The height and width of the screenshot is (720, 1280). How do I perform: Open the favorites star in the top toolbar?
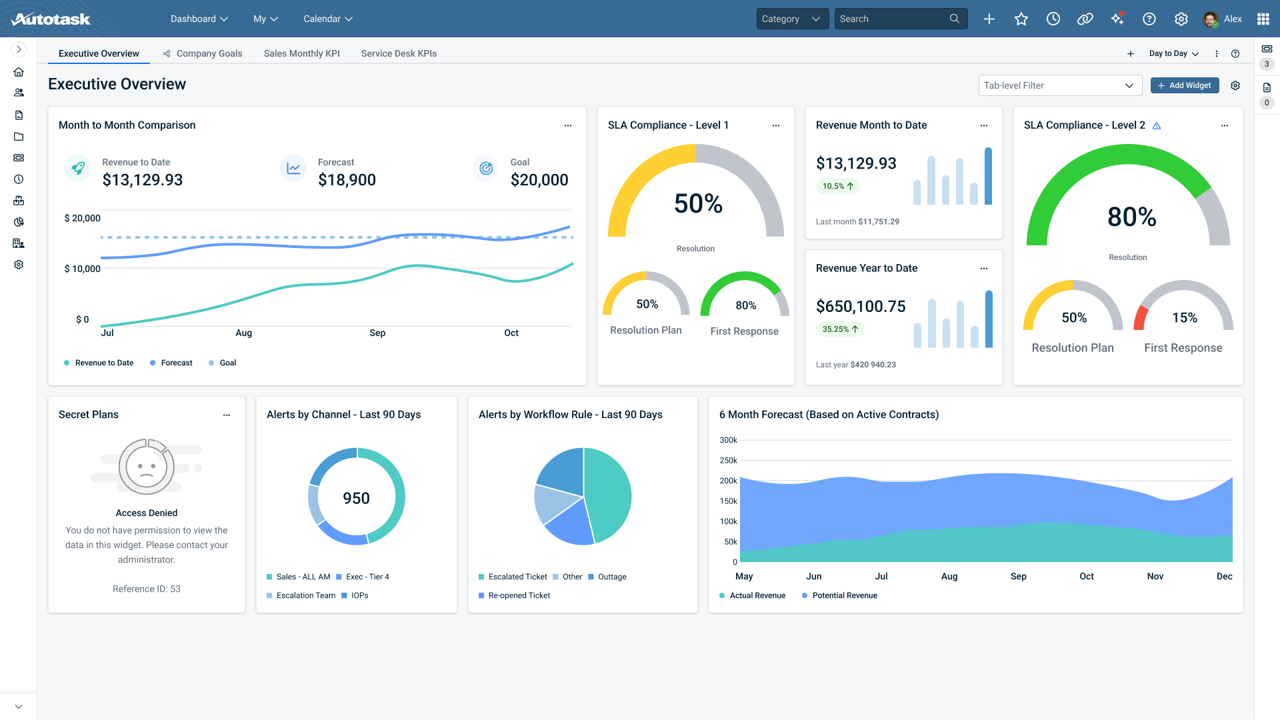(1021, 18)
